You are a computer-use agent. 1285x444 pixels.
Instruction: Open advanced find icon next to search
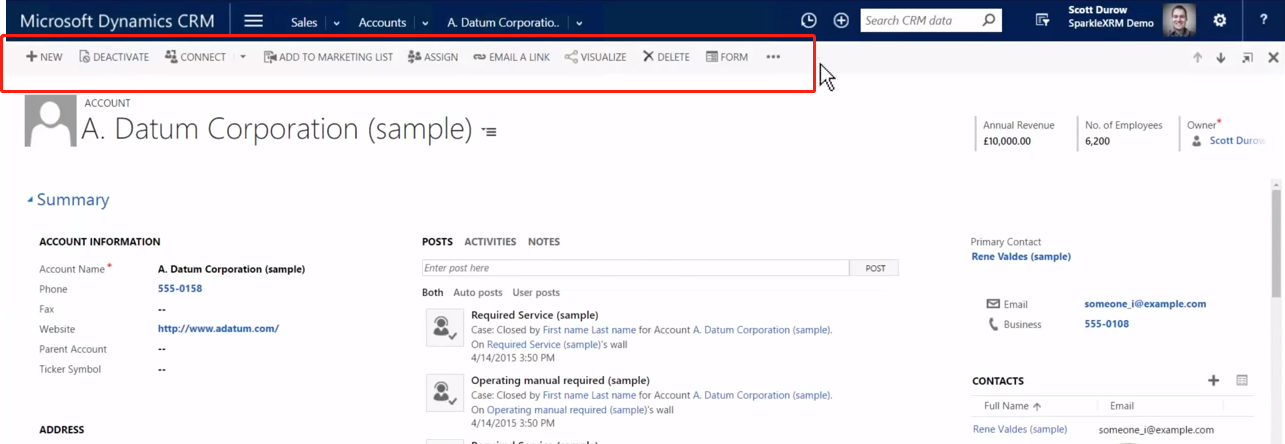(1043, 20)
